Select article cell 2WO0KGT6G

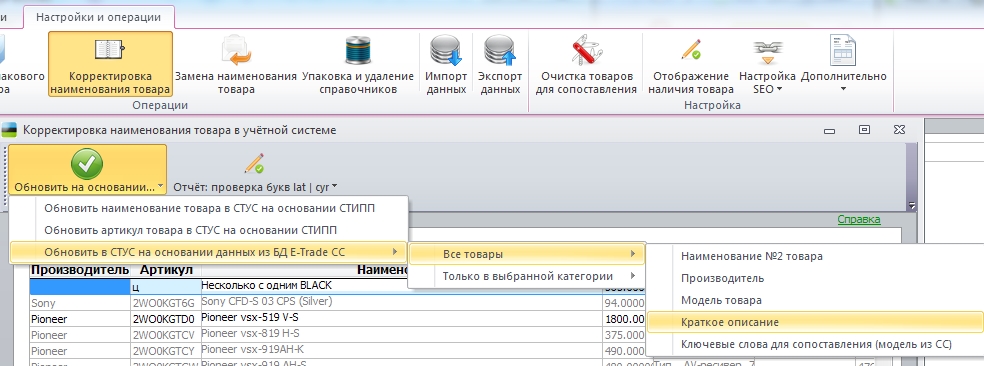pyautogui.click(x=166, y=303)
